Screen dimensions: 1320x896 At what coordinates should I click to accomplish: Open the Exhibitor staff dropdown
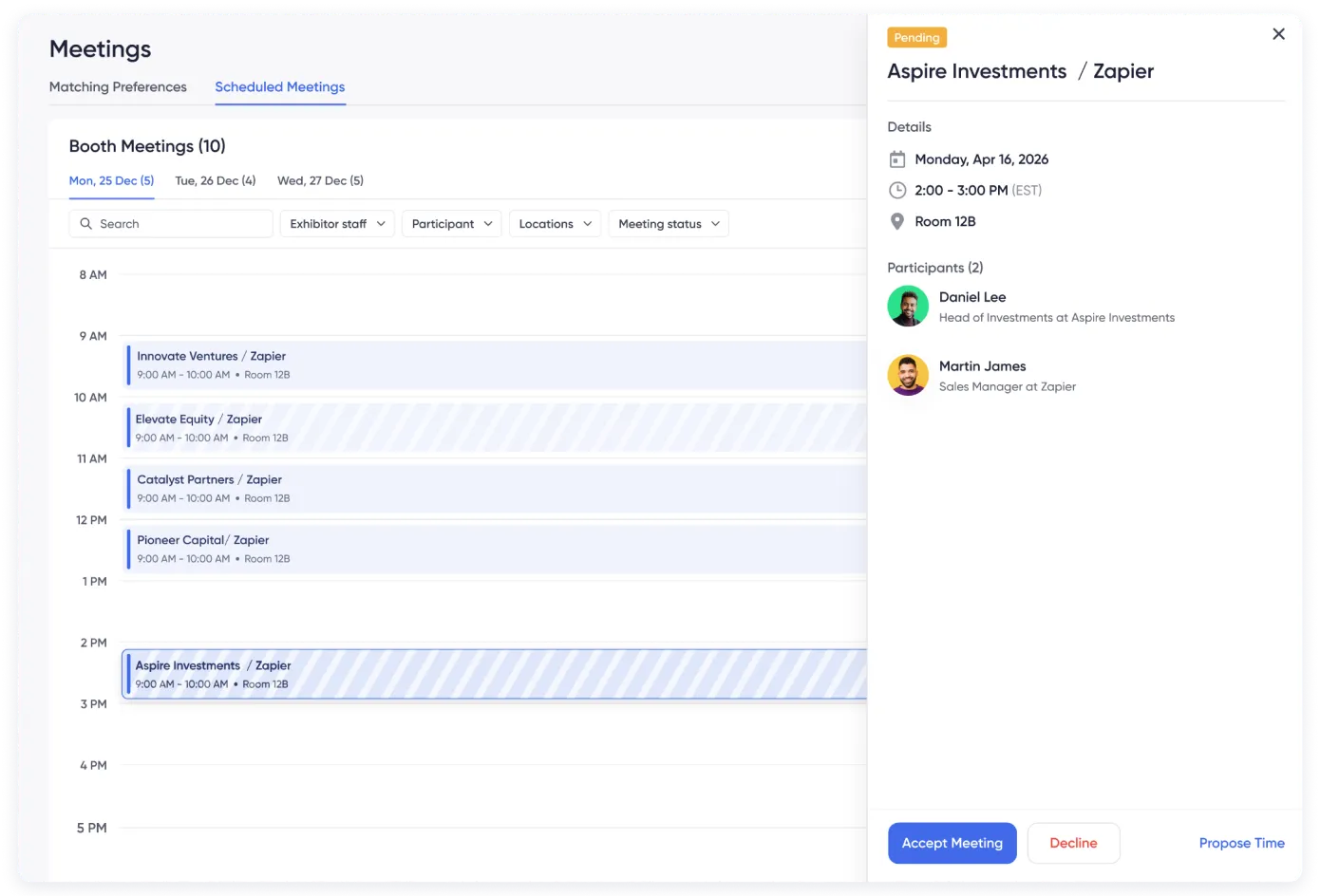(x=337, y=224)
